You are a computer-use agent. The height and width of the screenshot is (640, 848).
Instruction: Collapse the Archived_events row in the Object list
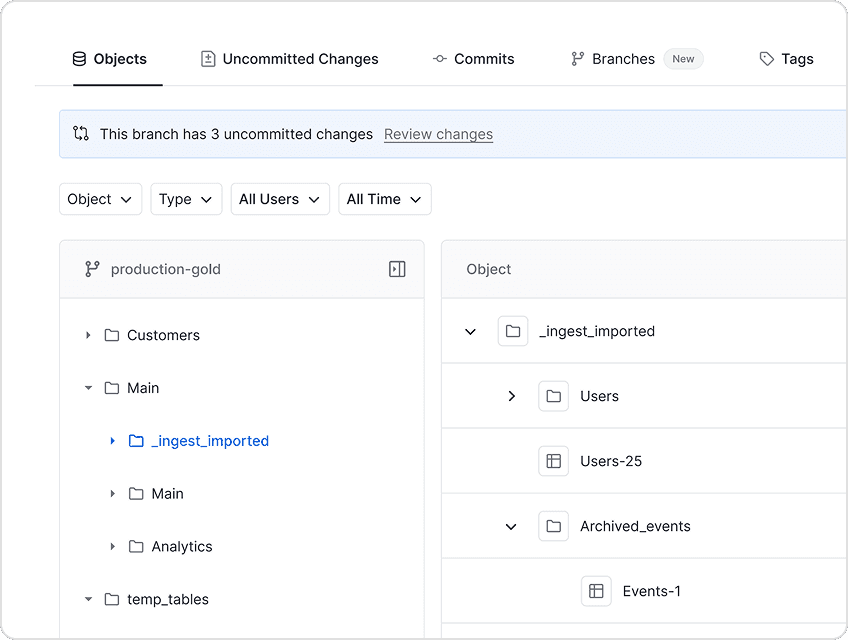click(x=511, y=526)
